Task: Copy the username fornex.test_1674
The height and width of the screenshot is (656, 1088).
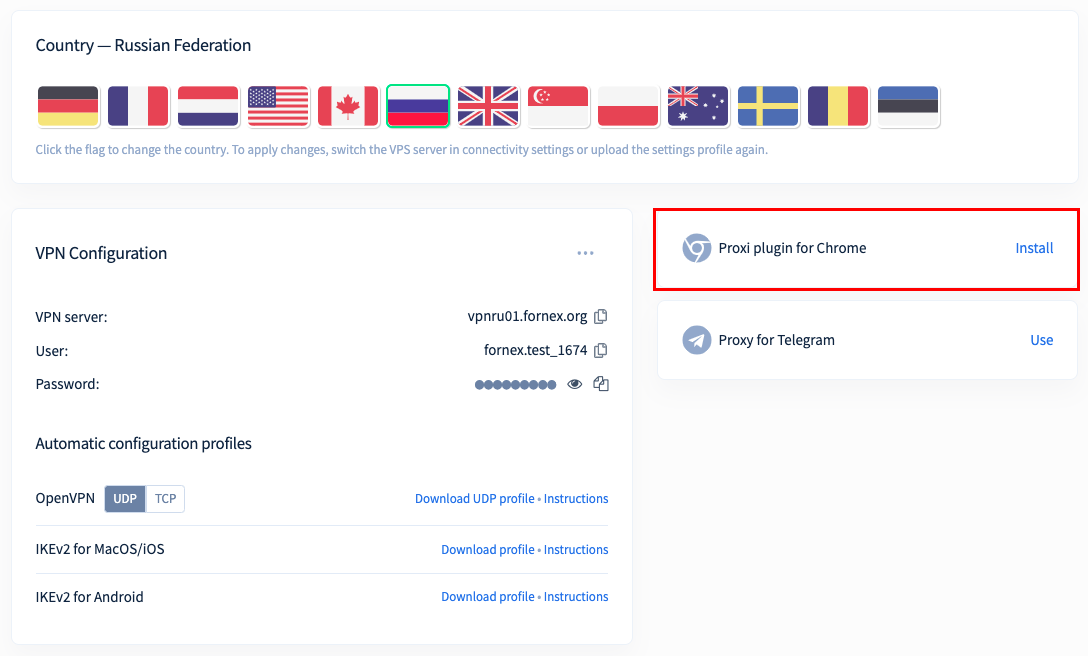Action: click(x=601, y=350)
